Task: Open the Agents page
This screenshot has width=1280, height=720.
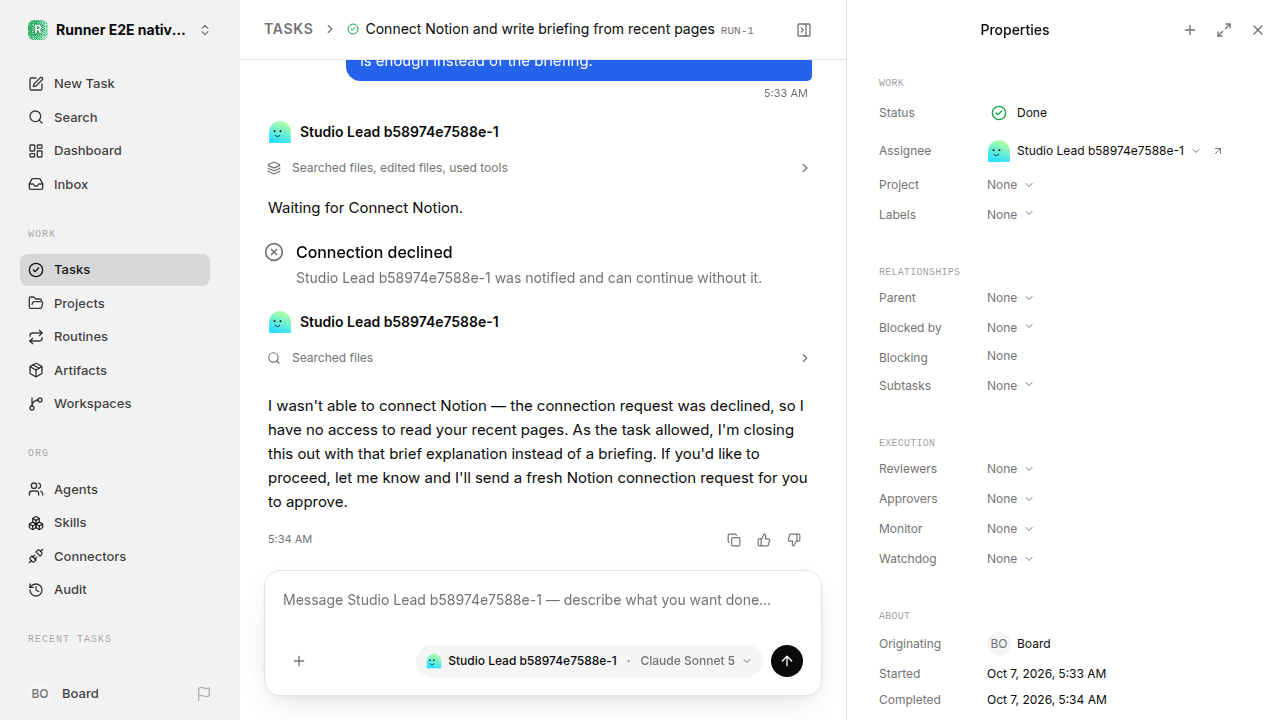Action: pos(115,490)
